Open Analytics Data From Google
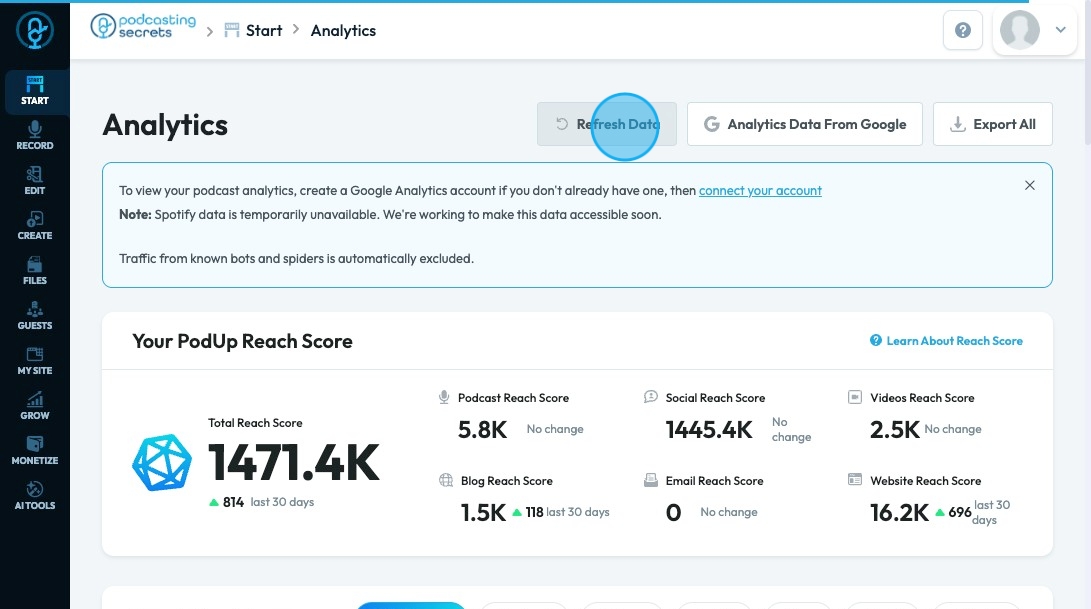Image resolution: width=1091 pixels, height=609 pixels. (x=805, y=124)
